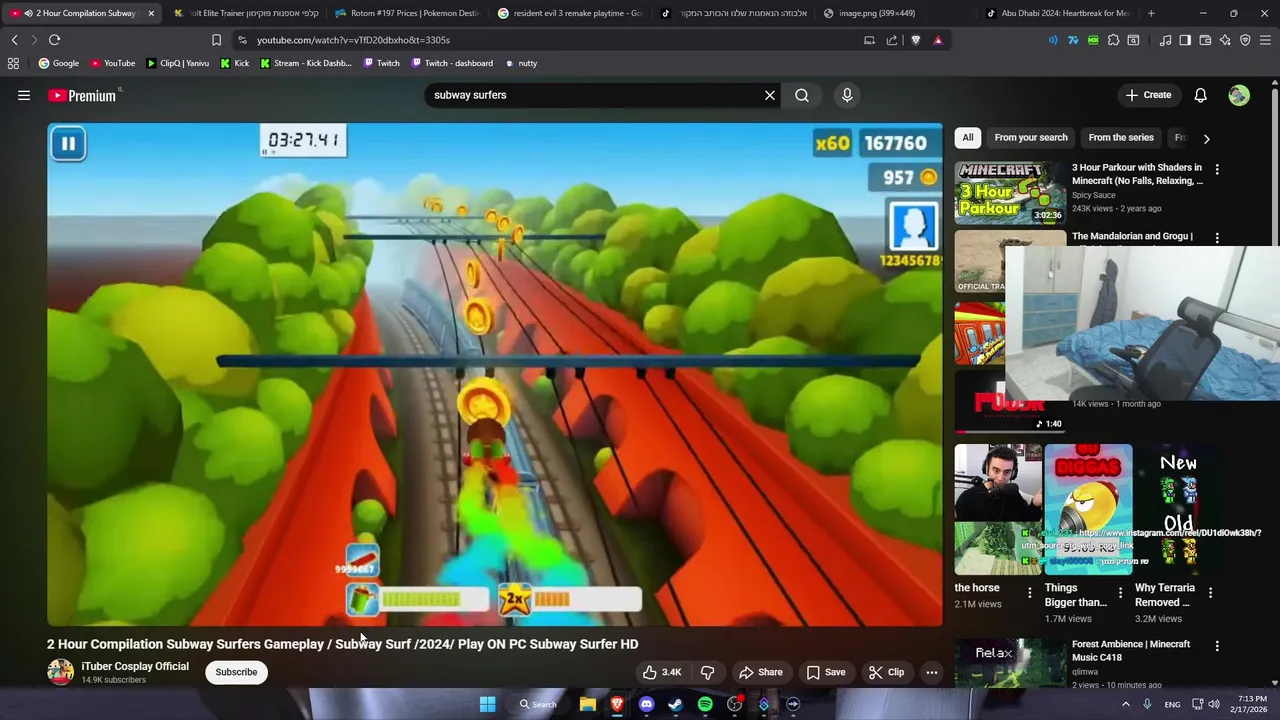Open Brave Rewards triangle icon
Screen dimensions: 1280x720
[x=938, y=40]
